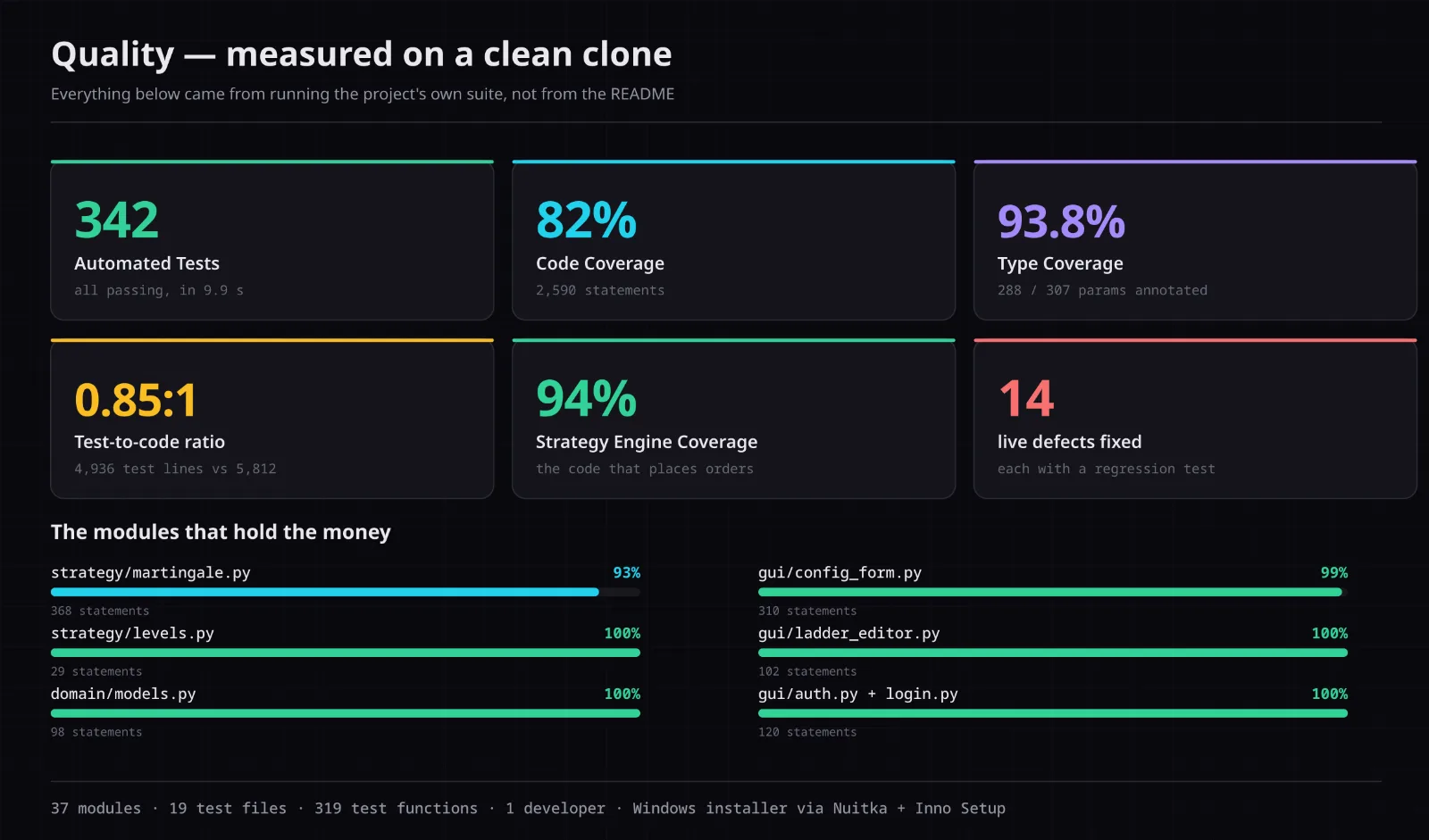Select 'each with a regression test' caption
Viewport: 1429px width, 840px height.
1107,469
